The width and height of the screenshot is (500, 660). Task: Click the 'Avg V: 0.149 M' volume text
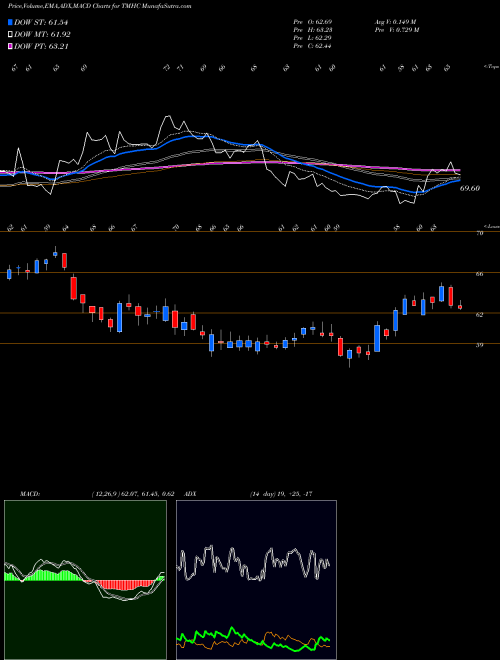tap(395, 22)
